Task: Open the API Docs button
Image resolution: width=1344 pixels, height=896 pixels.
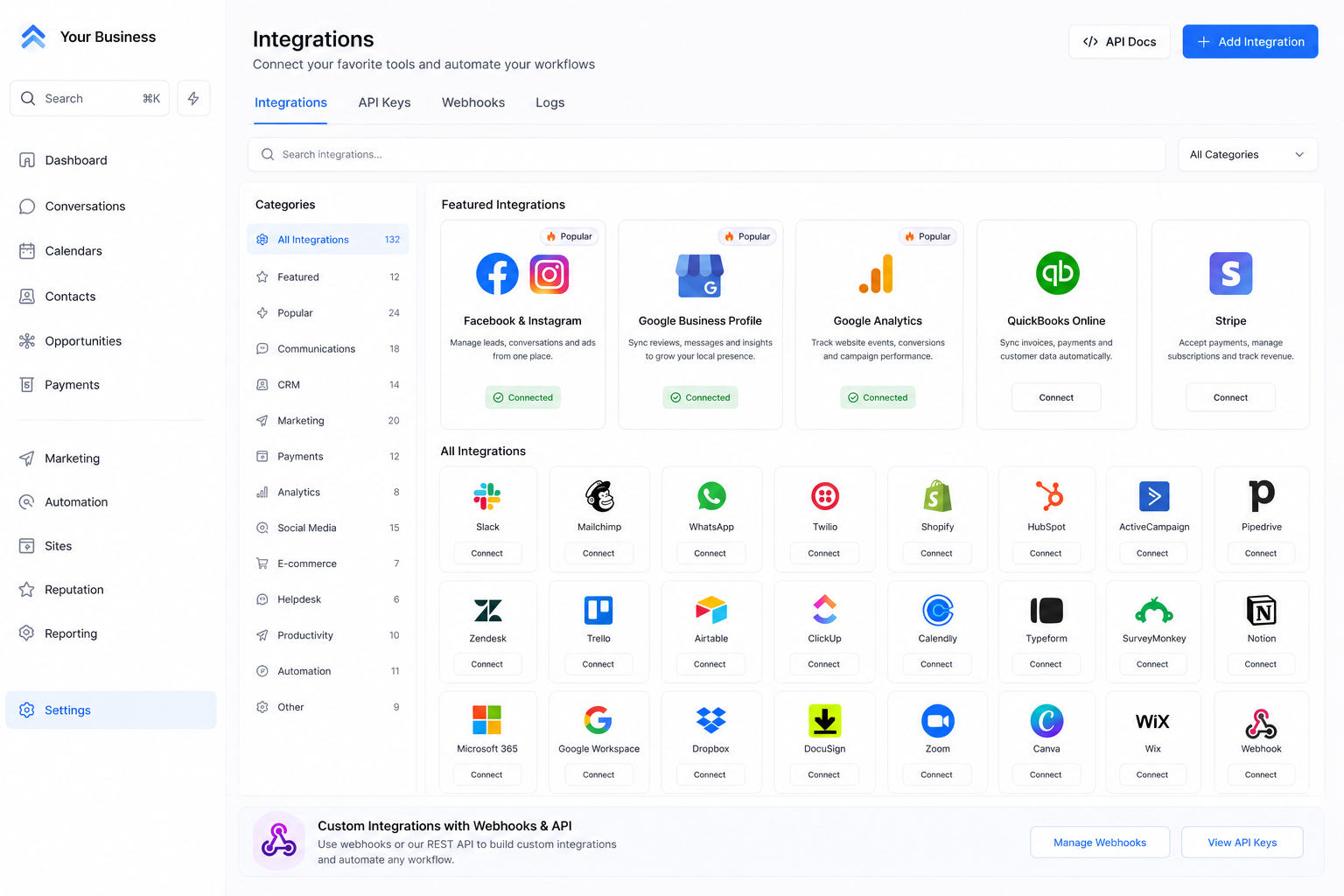Action: coord(1119,41)
